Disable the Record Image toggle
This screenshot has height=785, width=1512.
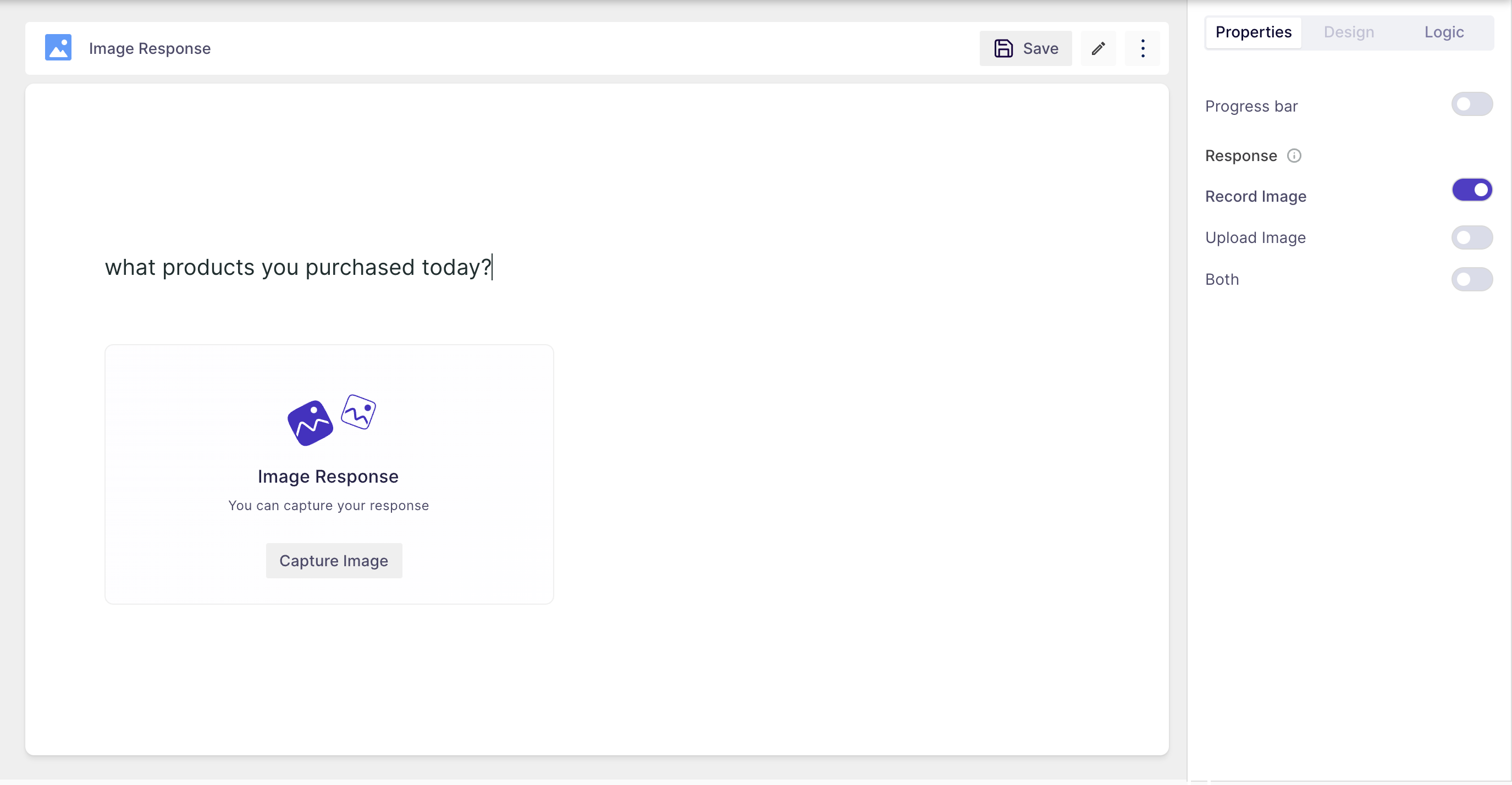pos(1471,190)
